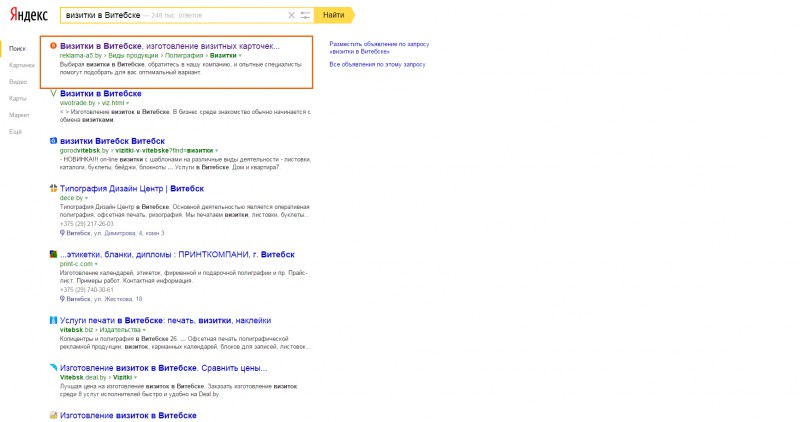Image resolution: width=800 pixels, height=422 pixels.
Task: Click favicon of vitebsk.biz result
Action: click(53, 320)
